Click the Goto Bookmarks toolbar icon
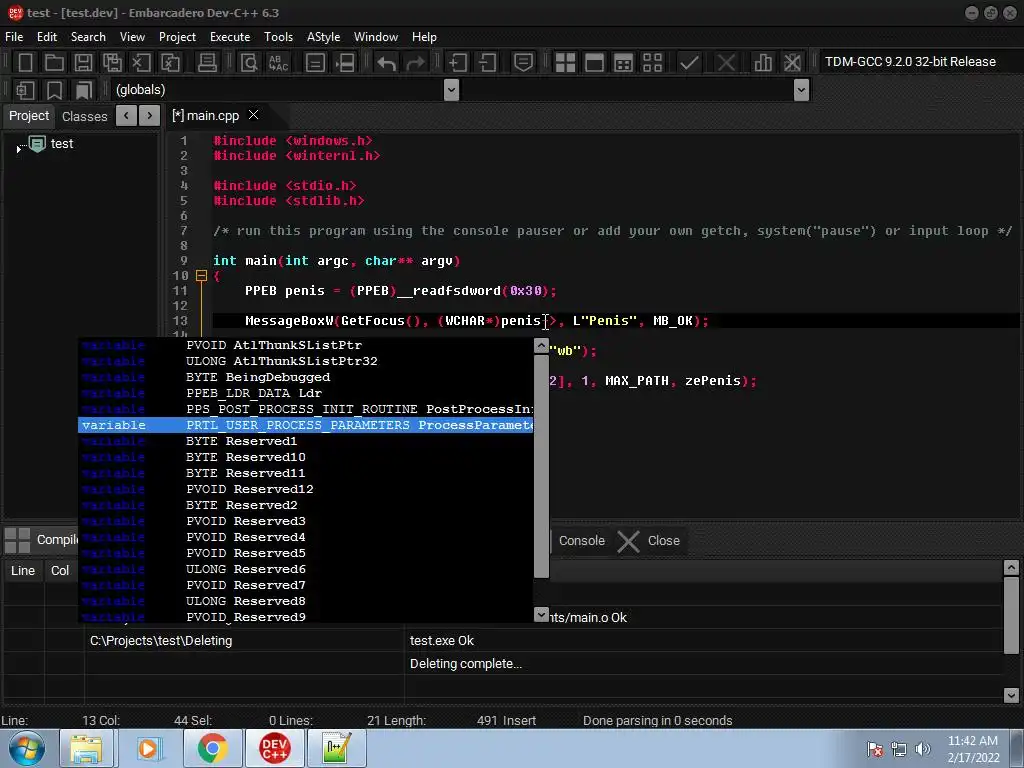Screen dimensions: 1024x768 pyautogui.click(x=84, y=90)
